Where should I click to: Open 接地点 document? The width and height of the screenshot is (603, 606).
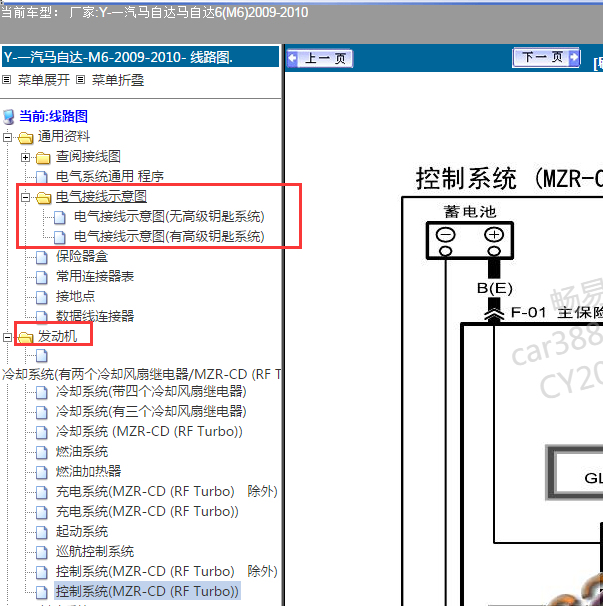point(75,296)
